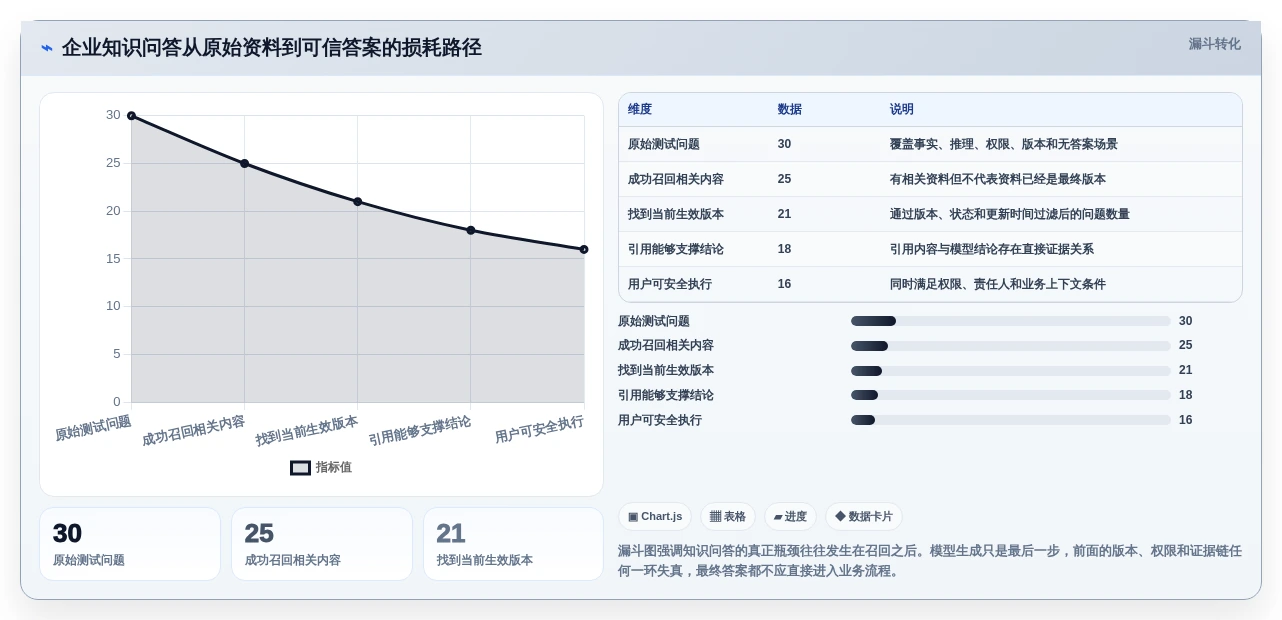The width and height of the screenshot is (1282, 620).
Task: Click progress list label 找到当前生效版本
Action: tap(666, 371)
